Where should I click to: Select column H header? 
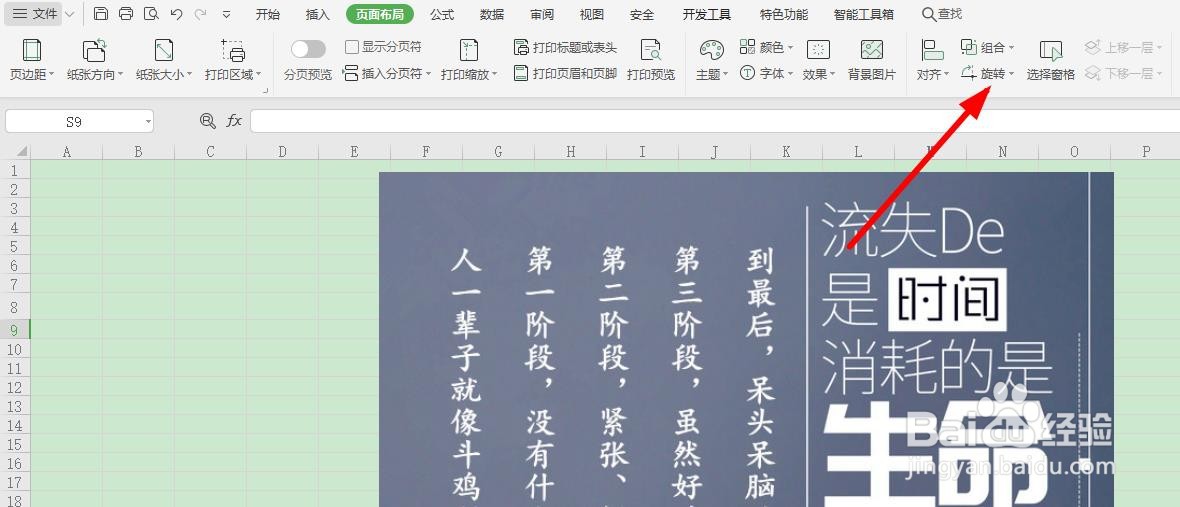coord(570,152)
